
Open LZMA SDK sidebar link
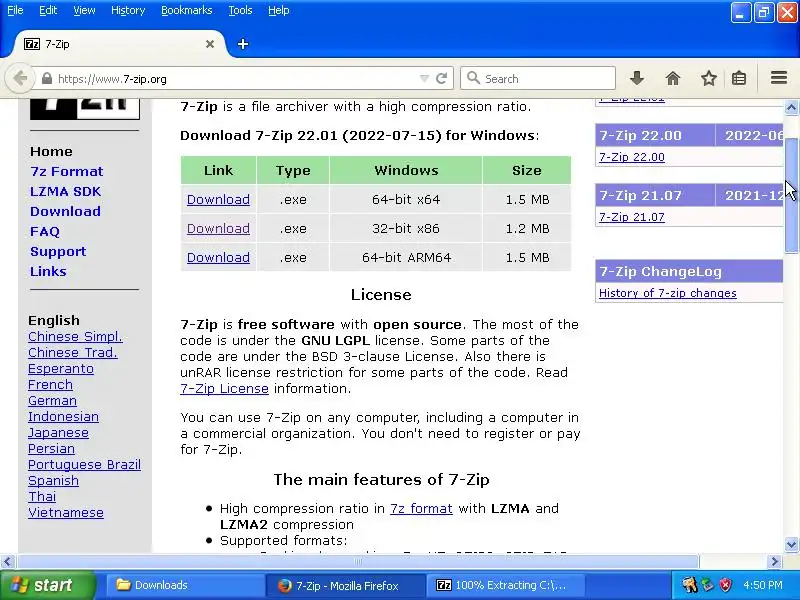[x=66, y=191]
